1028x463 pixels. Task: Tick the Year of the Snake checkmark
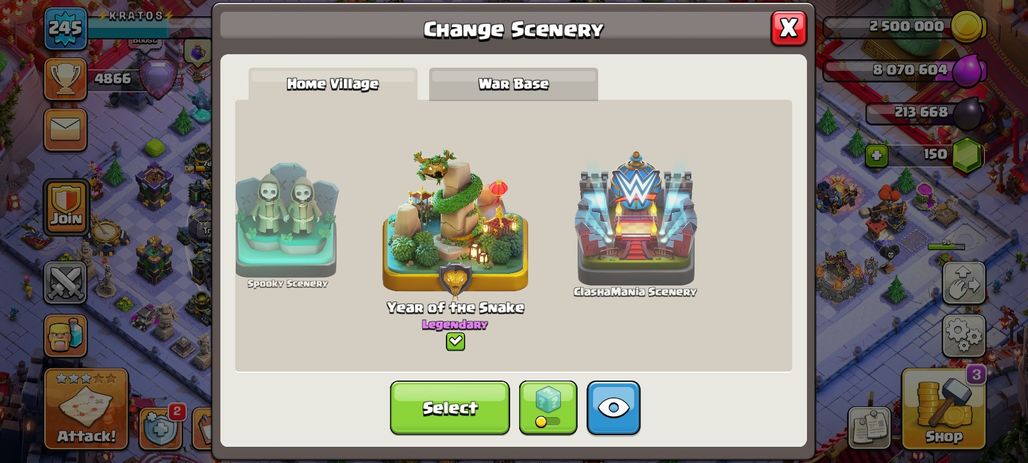coord(455,341)
